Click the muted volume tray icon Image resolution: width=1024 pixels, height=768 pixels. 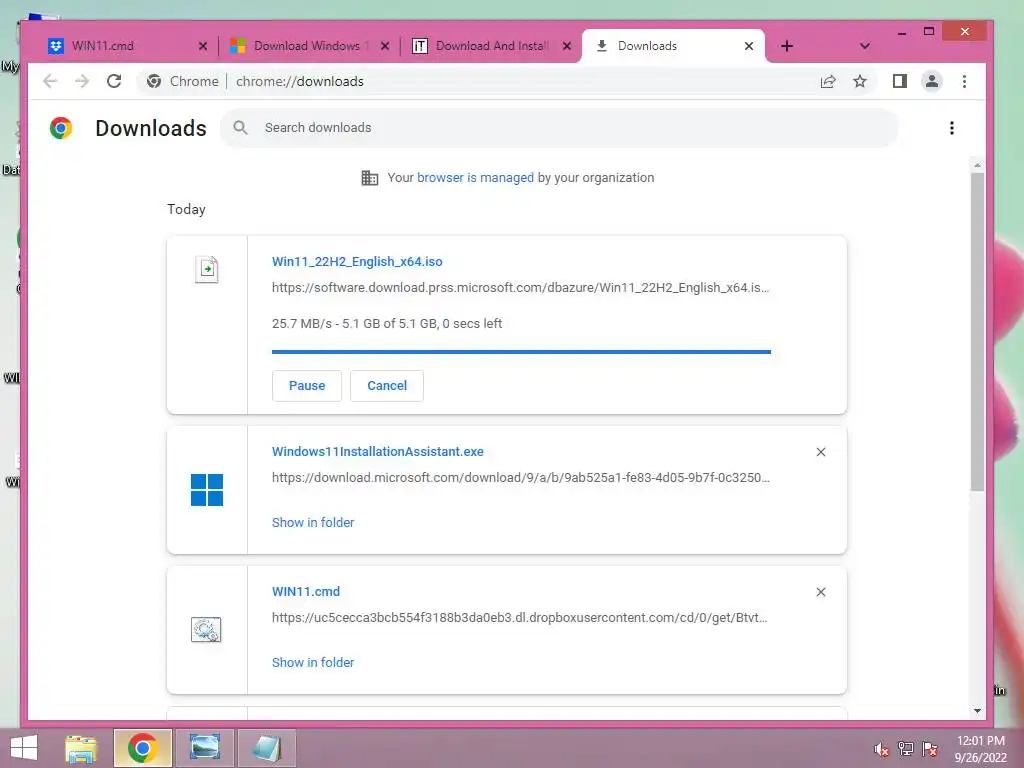click(x=882, y=749)
